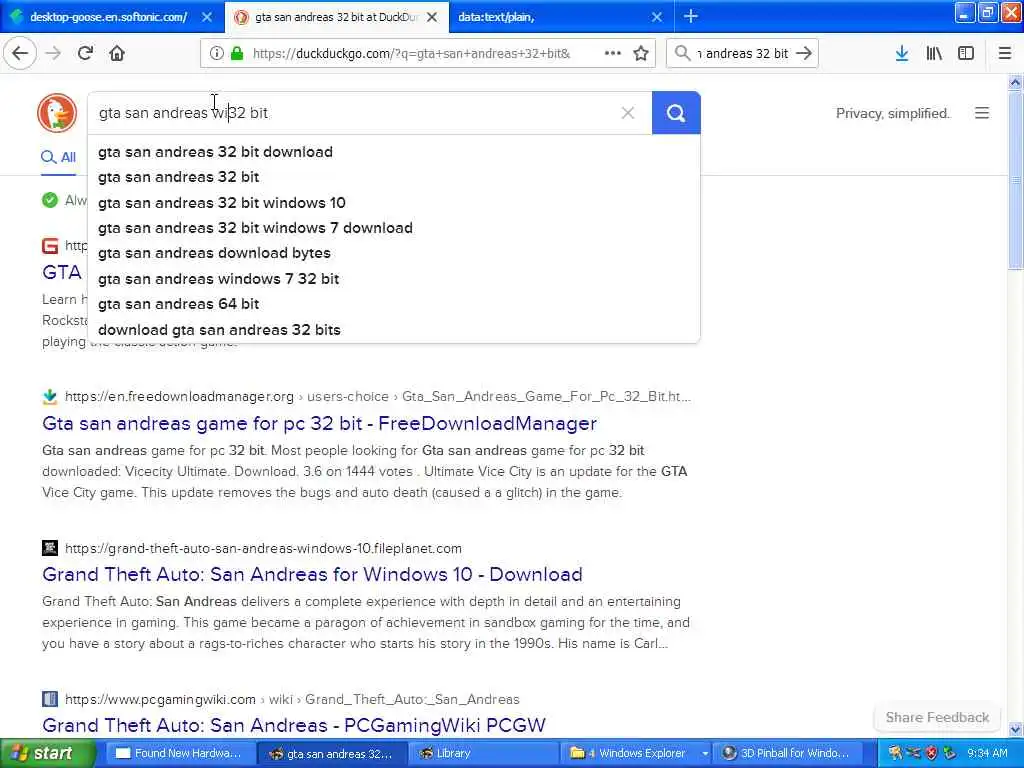Reload the current page

click(x=85, y=53)
